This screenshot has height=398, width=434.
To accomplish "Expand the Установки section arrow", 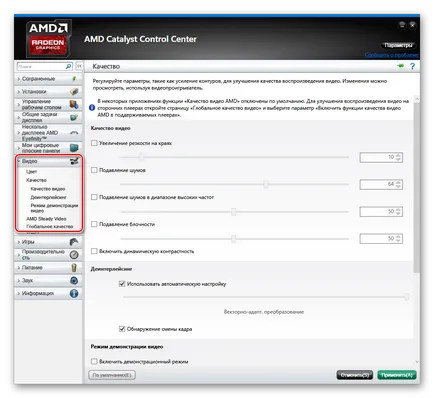I will click(19, 92).
